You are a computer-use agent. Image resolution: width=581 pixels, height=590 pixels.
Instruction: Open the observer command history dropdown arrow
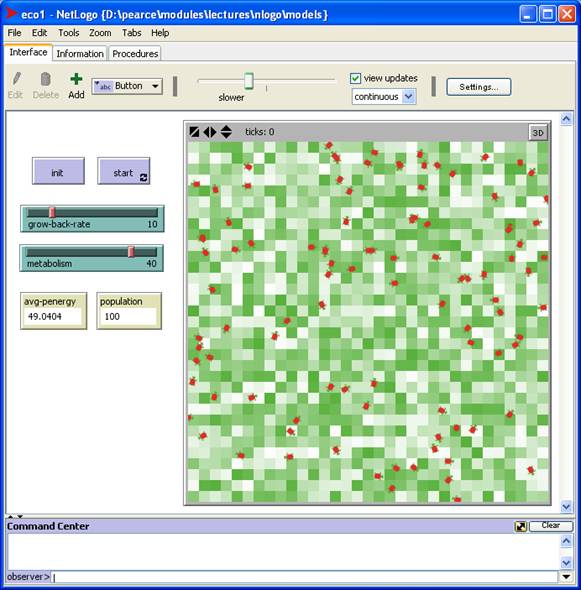pyautogui.click(x=566, y=577)
